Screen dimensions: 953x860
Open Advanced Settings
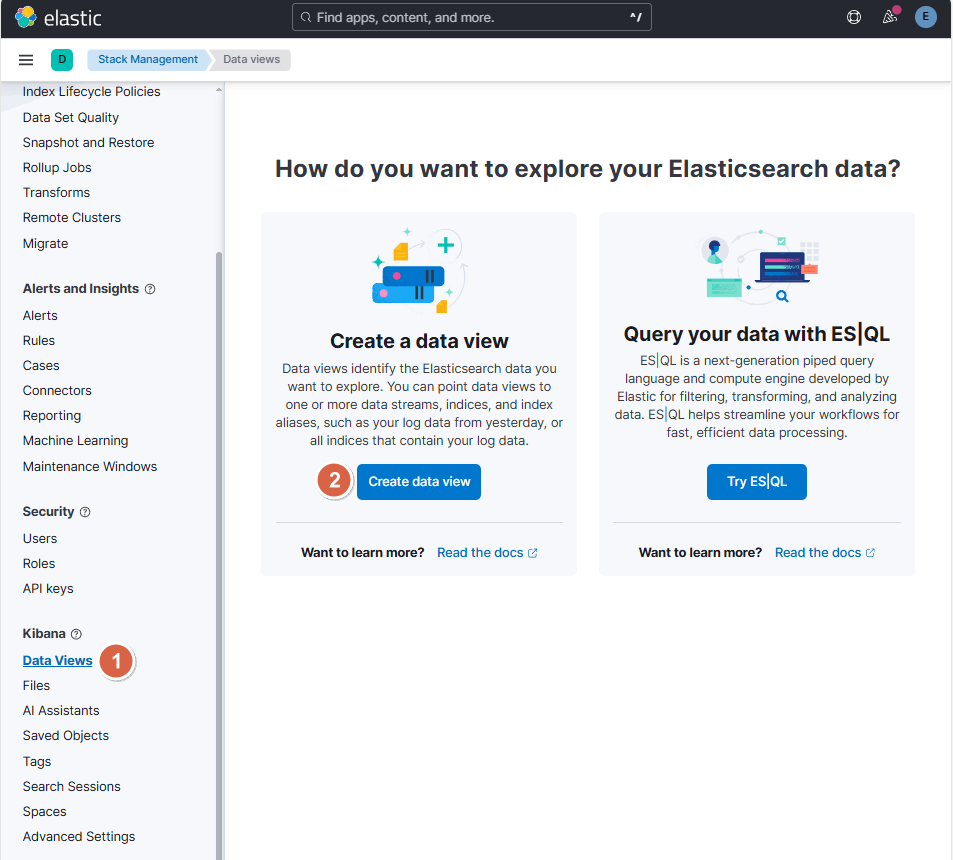(79, 837)
